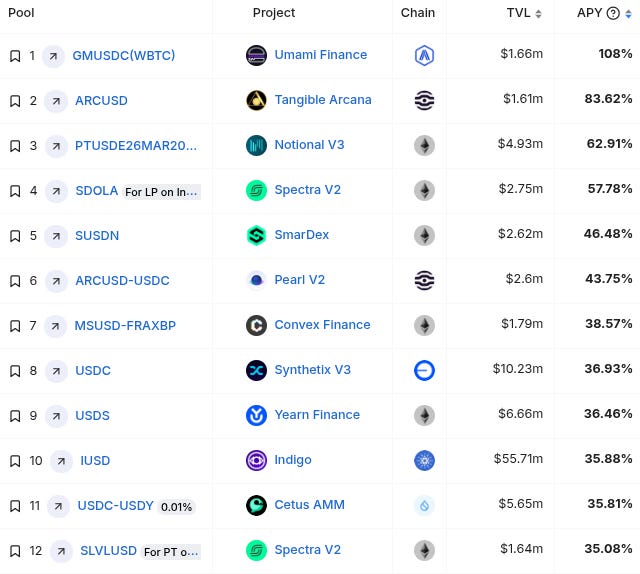Screen dimensions: 640x574
Task: Open external link arrow for ARCUSD row 2
Action: click(x=56, y=101)
